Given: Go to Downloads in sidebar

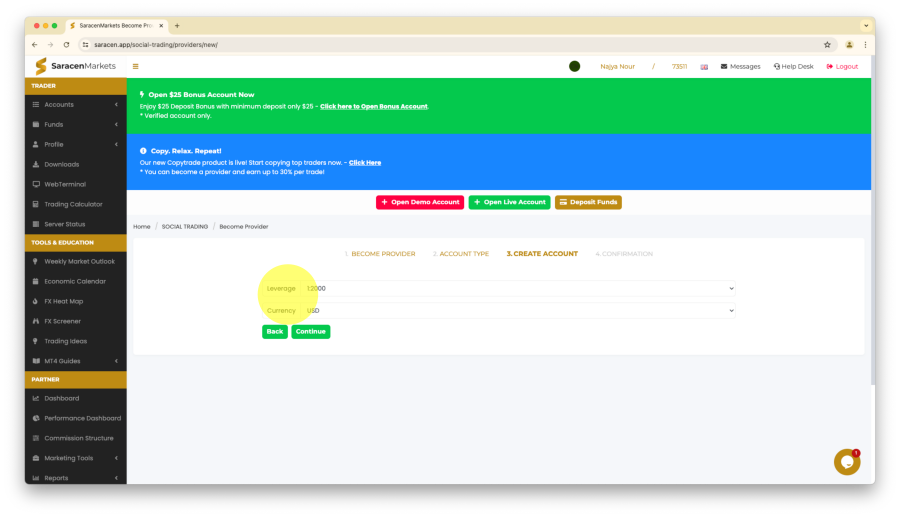Looking at the screenshot, I should point(75,165).
